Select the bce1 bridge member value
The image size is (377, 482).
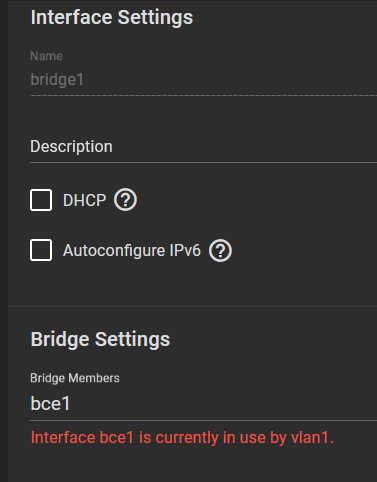pyautogui.click(x=50, y=403)
